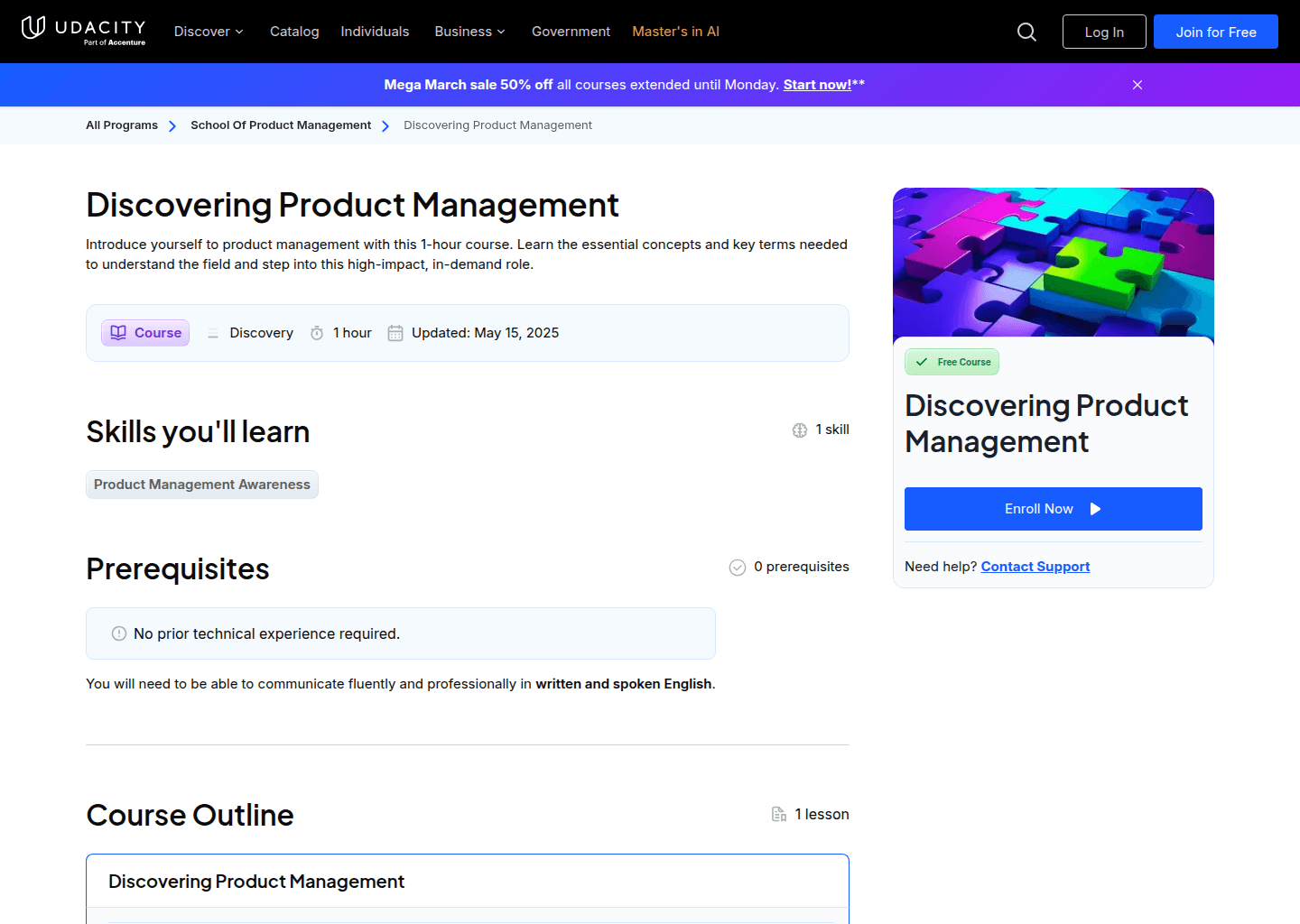
Task: Open the Catalog menu item
Action: pos(294,31)
